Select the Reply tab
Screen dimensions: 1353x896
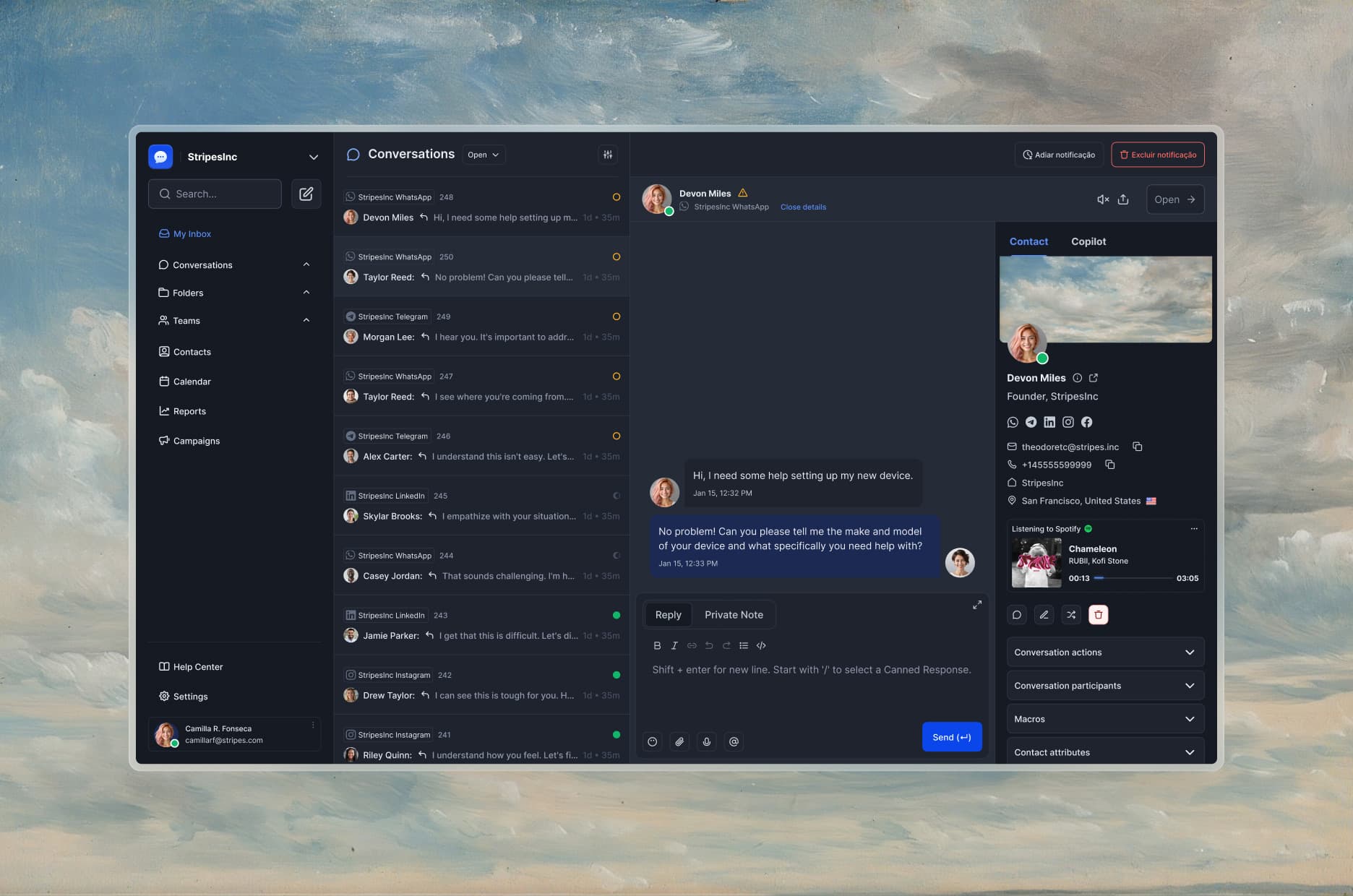click(x=668, y=615)
